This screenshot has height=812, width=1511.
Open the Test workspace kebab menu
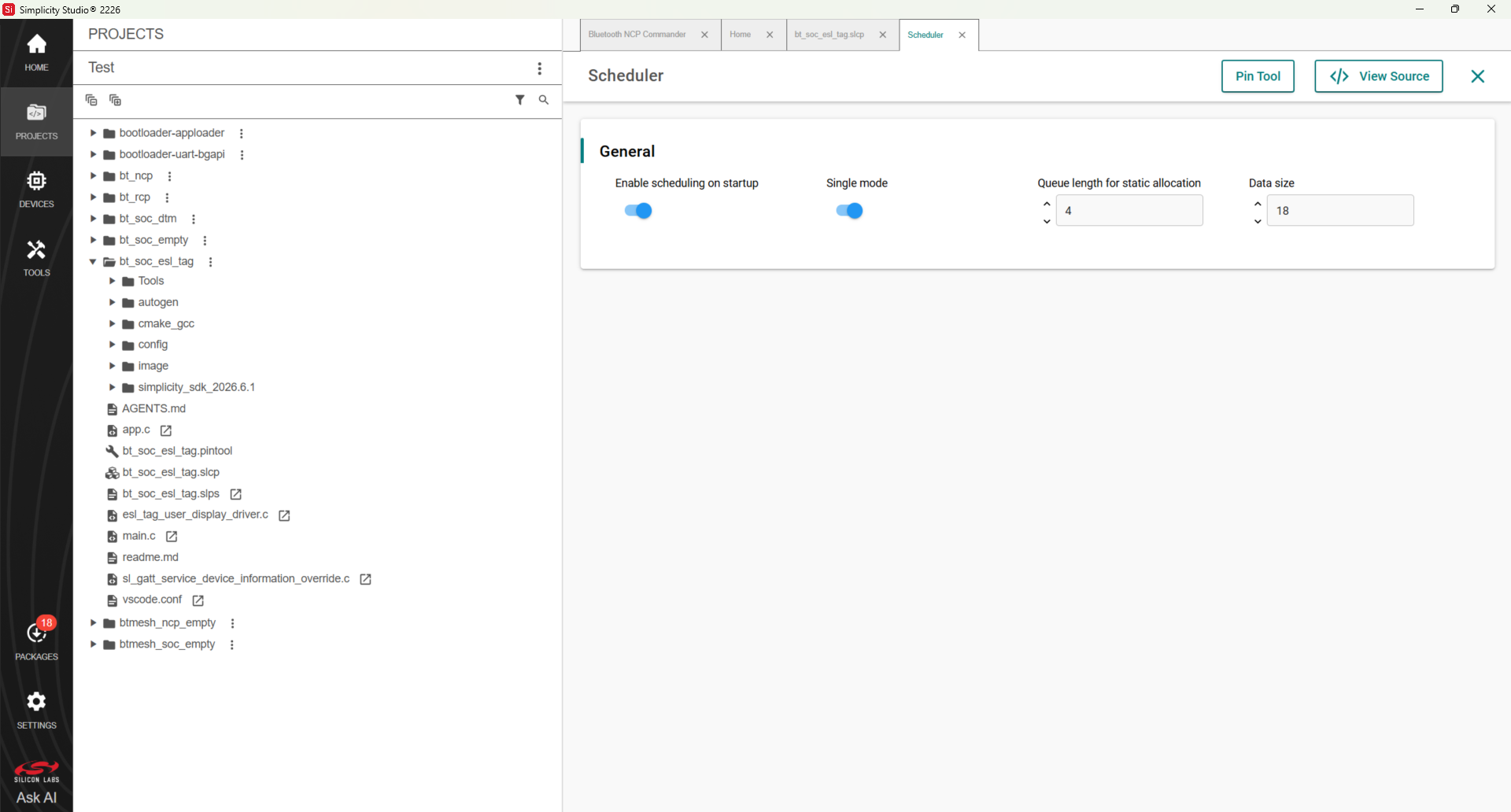coord(540,68)
